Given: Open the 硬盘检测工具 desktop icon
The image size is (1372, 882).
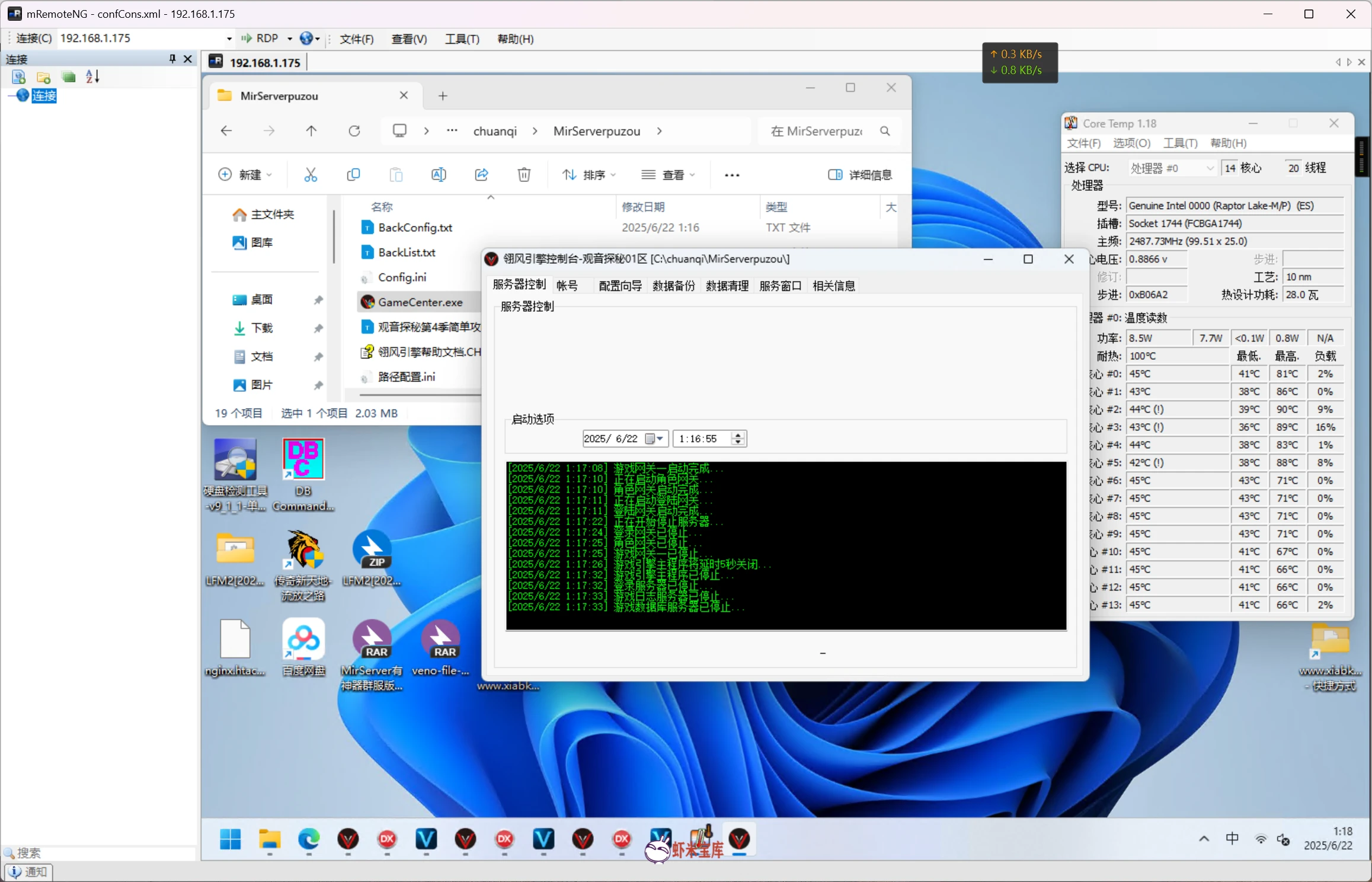Looking at the screenshot, I should coord(235,474).
